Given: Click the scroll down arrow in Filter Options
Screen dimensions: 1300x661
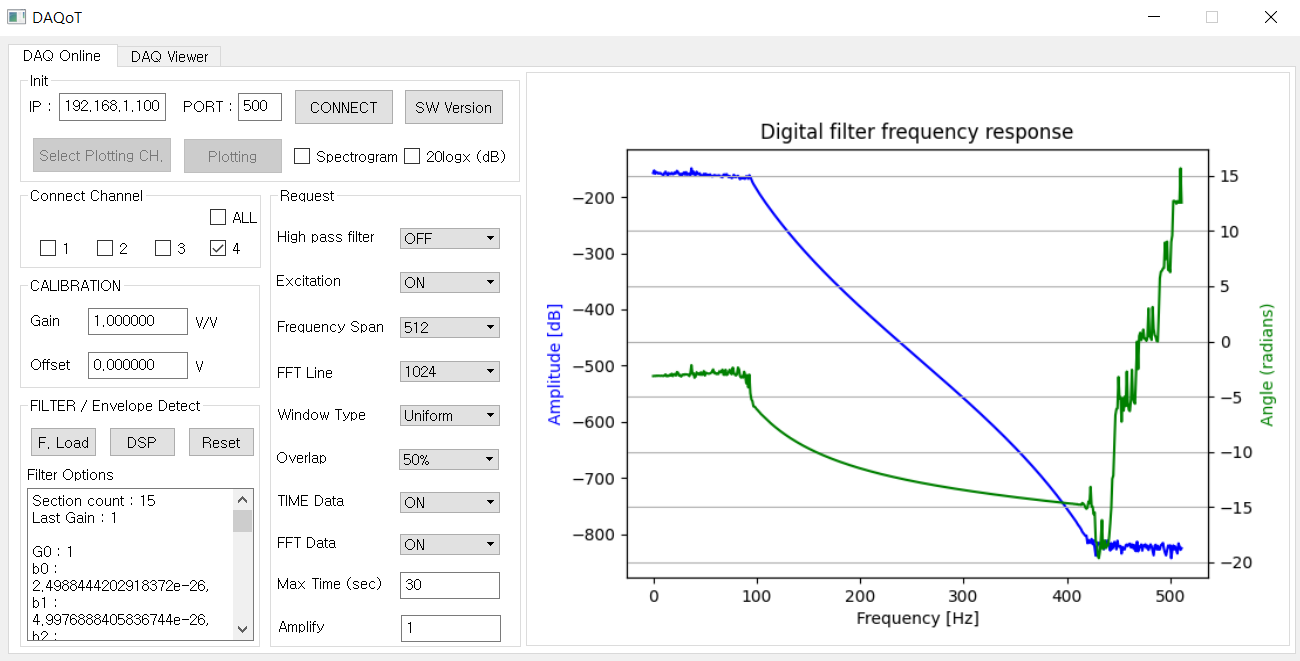Looking at the screenshot, I should coord(243,628).
